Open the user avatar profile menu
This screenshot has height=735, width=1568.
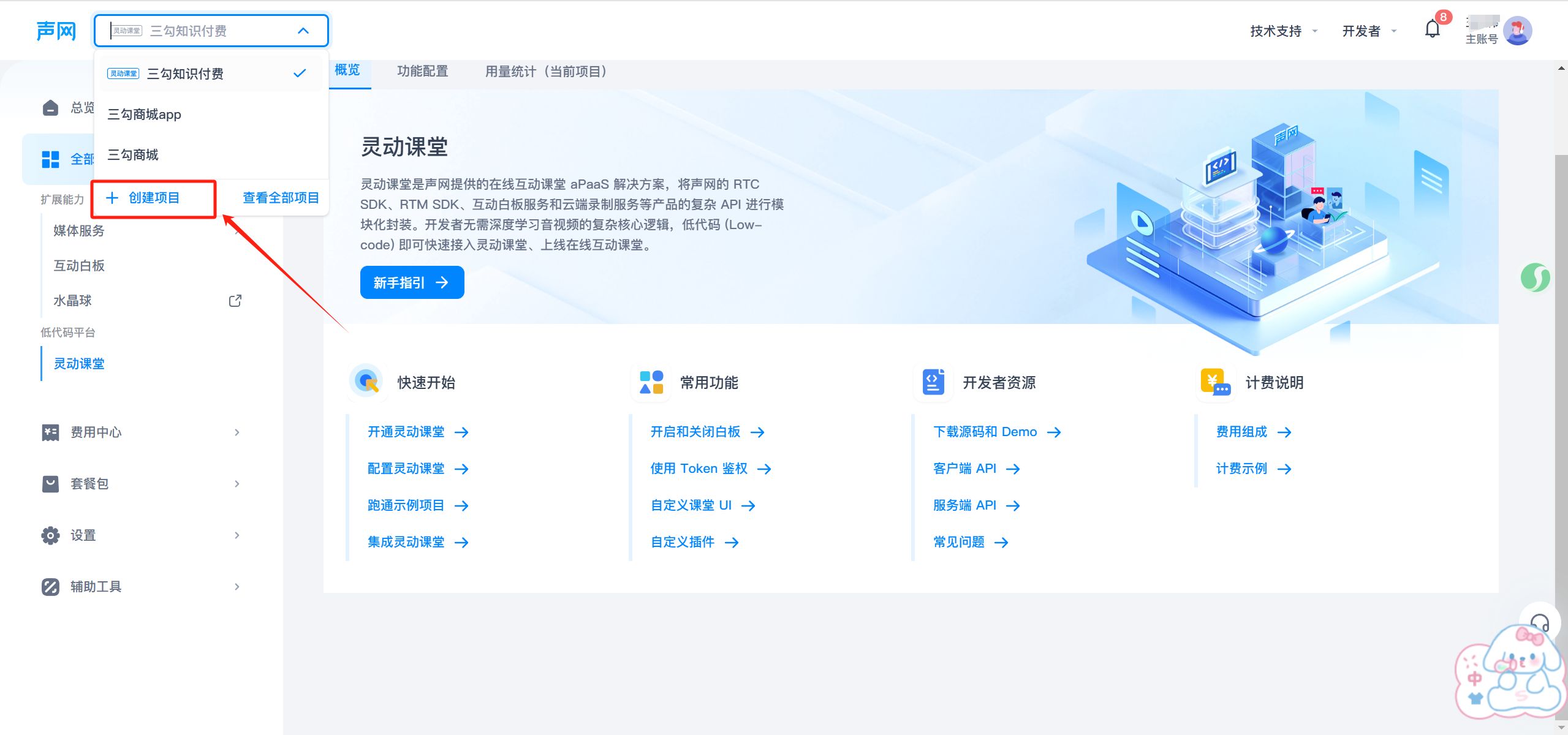(1517, 31)
